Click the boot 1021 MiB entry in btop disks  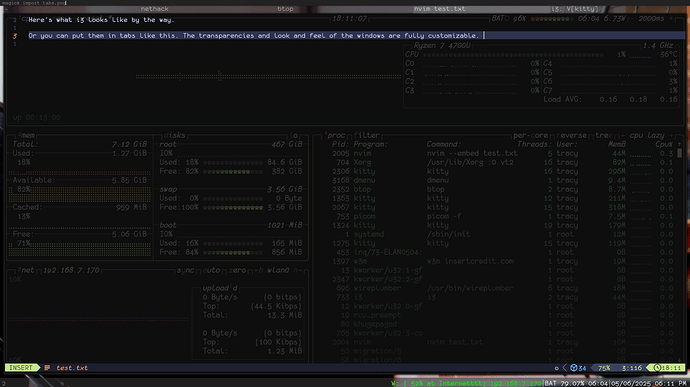(x=231, y=225)
